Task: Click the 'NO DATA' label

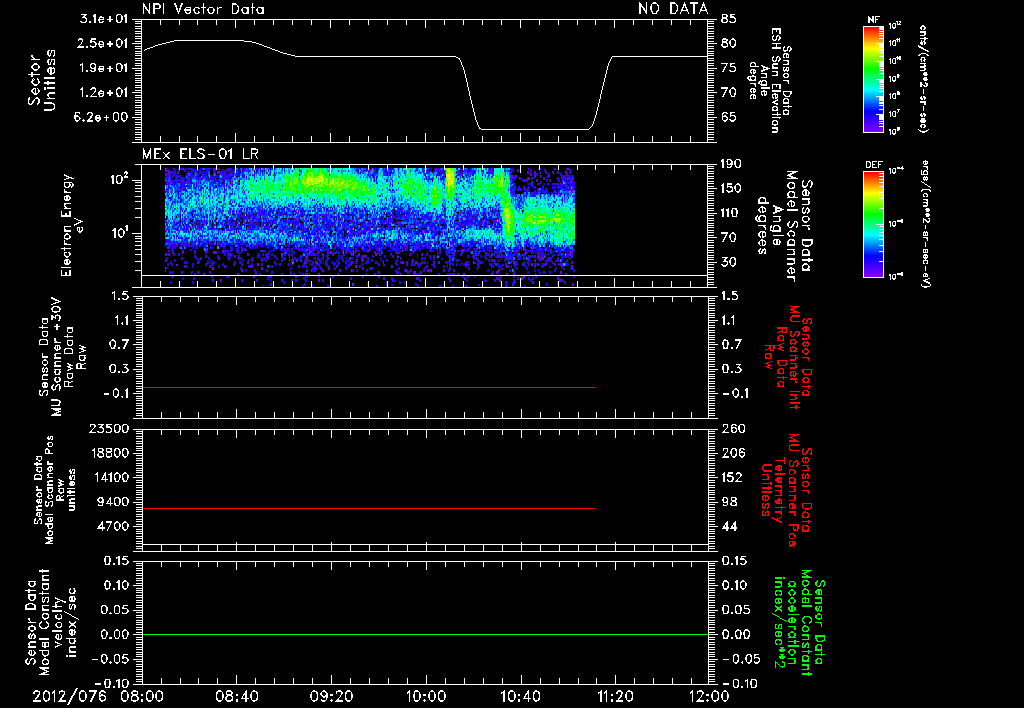Action: (673, 9)
